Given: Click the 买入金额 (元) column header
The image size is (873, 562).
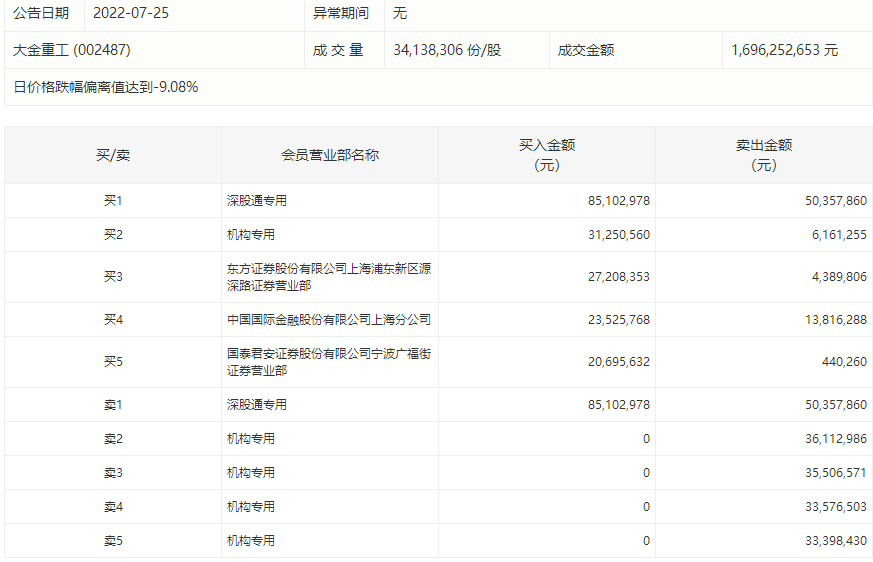Looking at the screenshot, I should coord(546,155).
